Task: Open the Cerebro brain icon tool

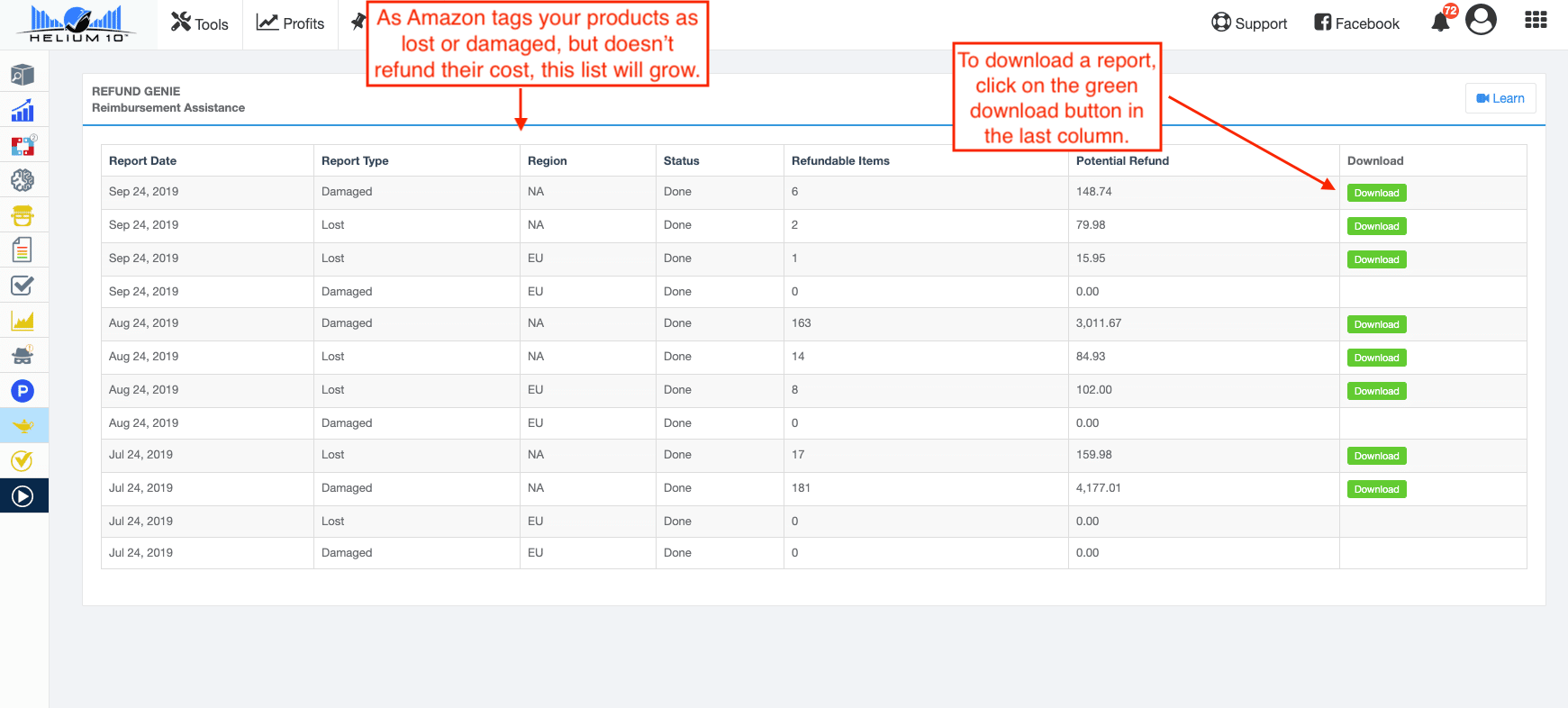Action: click(x=23, y=180)
